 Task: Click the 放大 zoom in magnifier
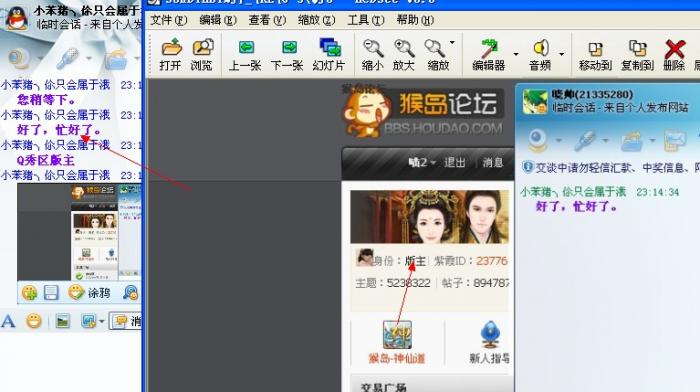(x=404, y=54)
